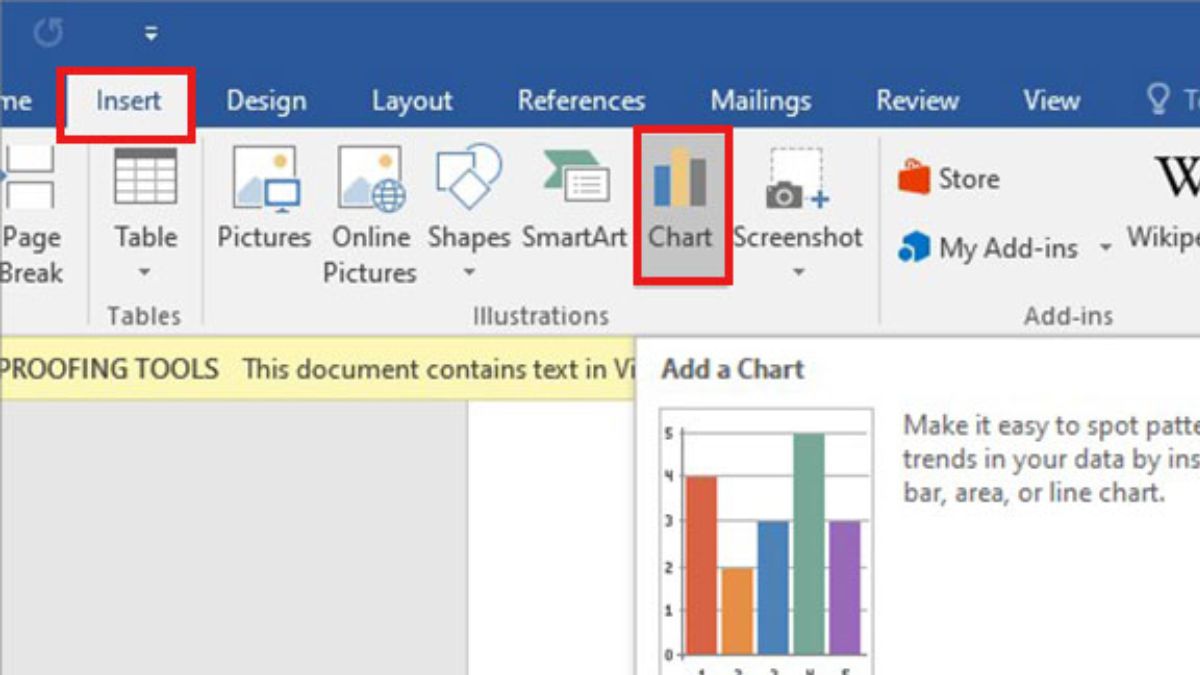The width and height of the screenshot is (1200, 675).
Task: Select the Online Pictures icon
Action: [369, 181]
